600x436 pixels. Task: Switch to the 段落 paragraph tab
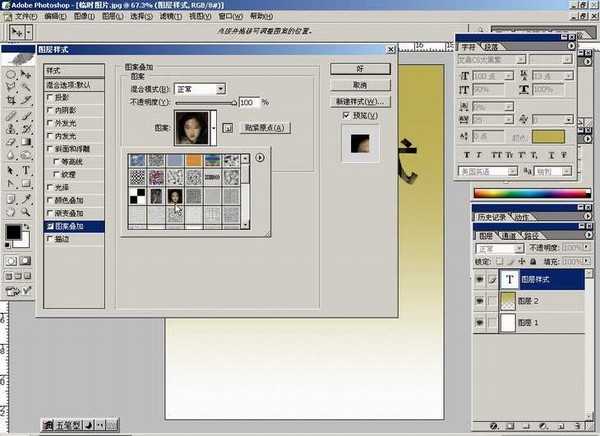pyautogui.click(x=492, y=47)
